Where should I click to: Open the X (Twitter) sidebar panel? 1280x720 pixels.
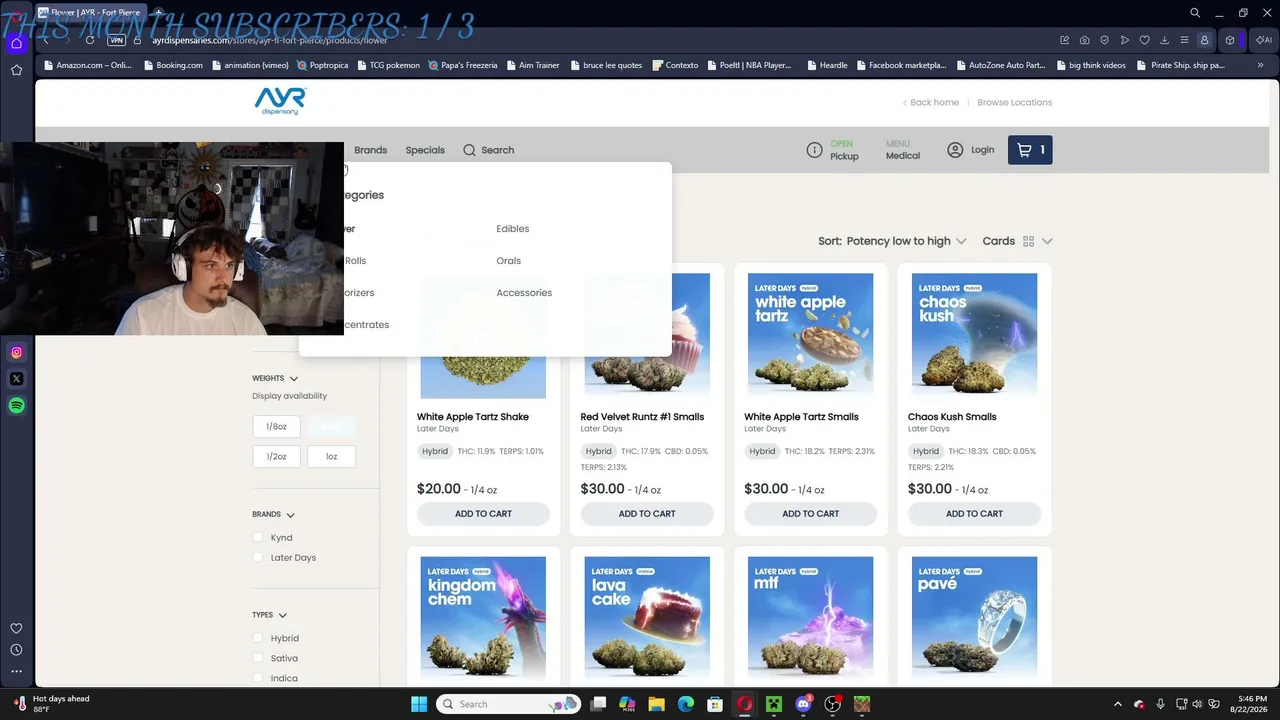(16, 379)
